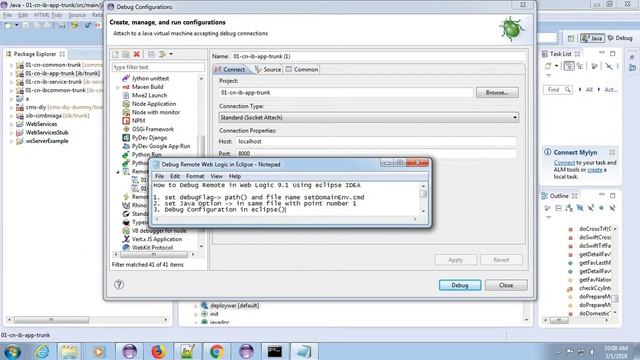Open Notepad Edit menu
640x360 pixels.
tap(175, 176)
